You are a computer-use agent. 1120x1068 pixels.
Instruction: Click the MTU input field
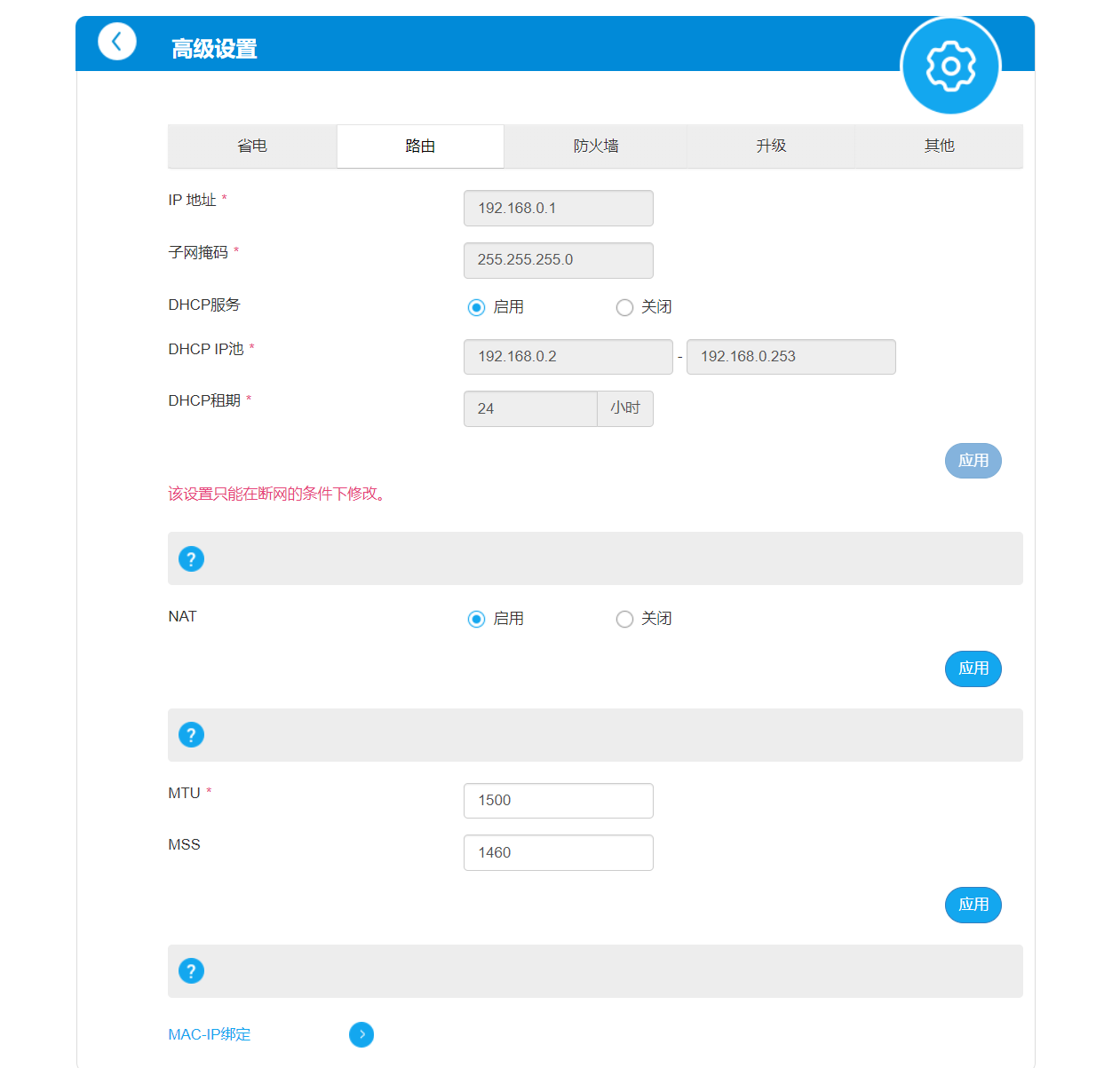click(558, 801)
